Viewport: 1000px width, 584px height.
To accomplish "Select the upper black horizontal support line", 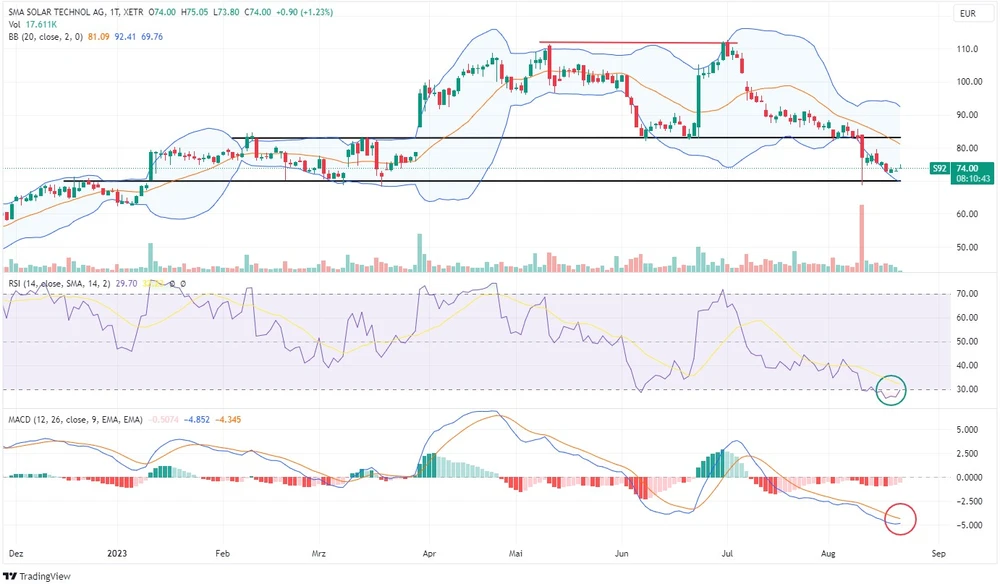I will [565, 137].
